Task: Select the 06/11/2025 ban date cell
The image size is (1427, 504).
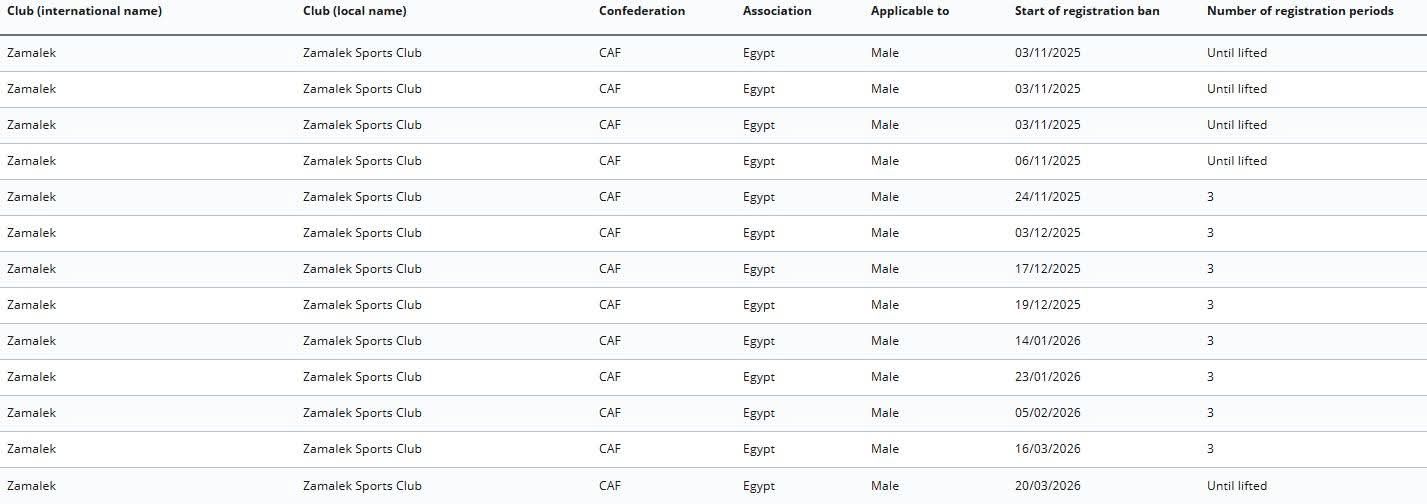Action: pos(1047,161)
